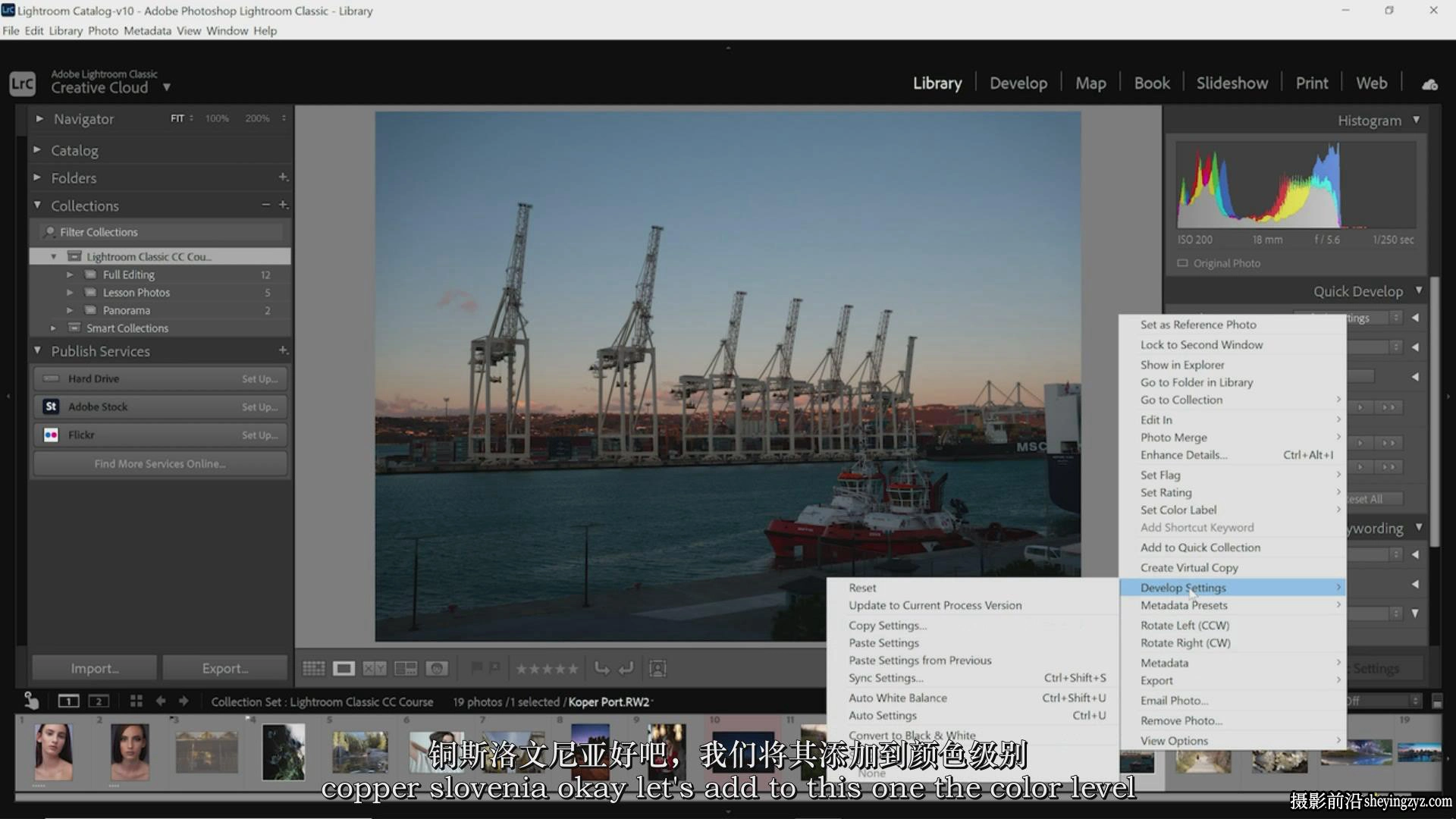Expand the Full Editing collection

pos(70,275)
